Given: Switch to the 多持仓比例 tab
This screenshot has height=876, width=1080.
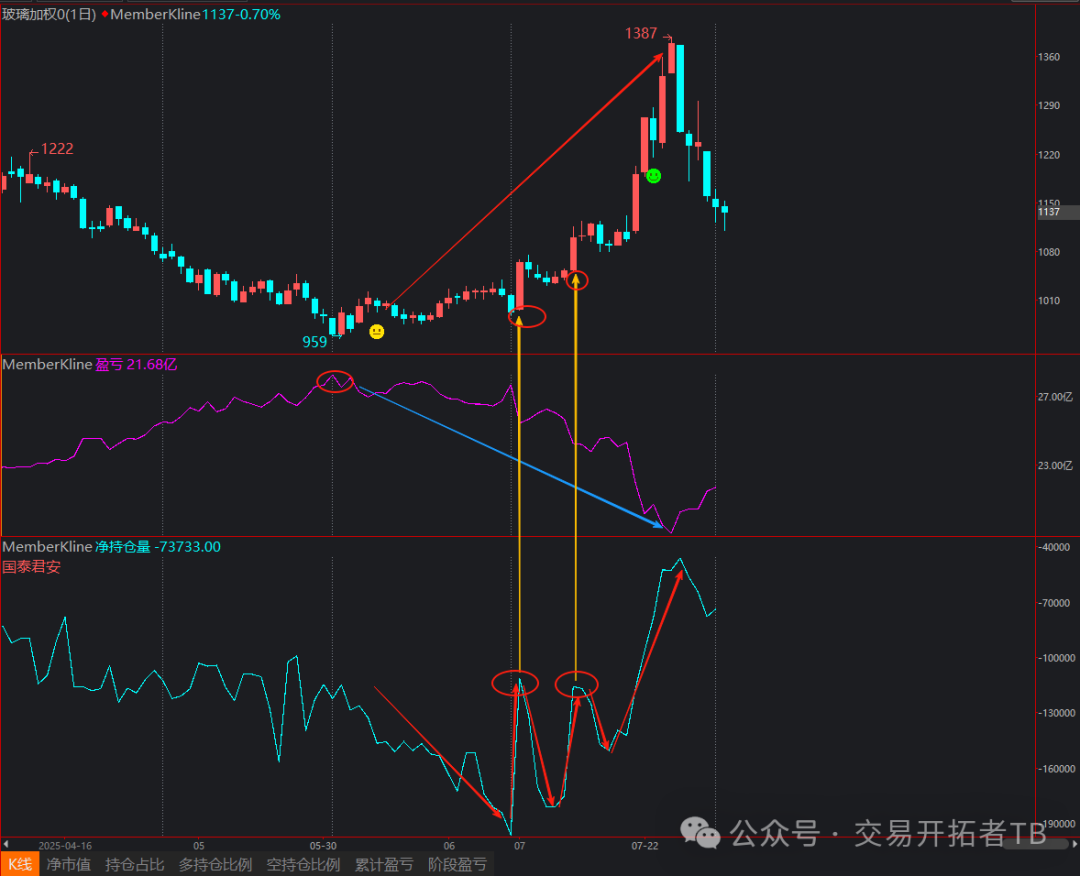Looking at the screenshot, I should (215, 864).
